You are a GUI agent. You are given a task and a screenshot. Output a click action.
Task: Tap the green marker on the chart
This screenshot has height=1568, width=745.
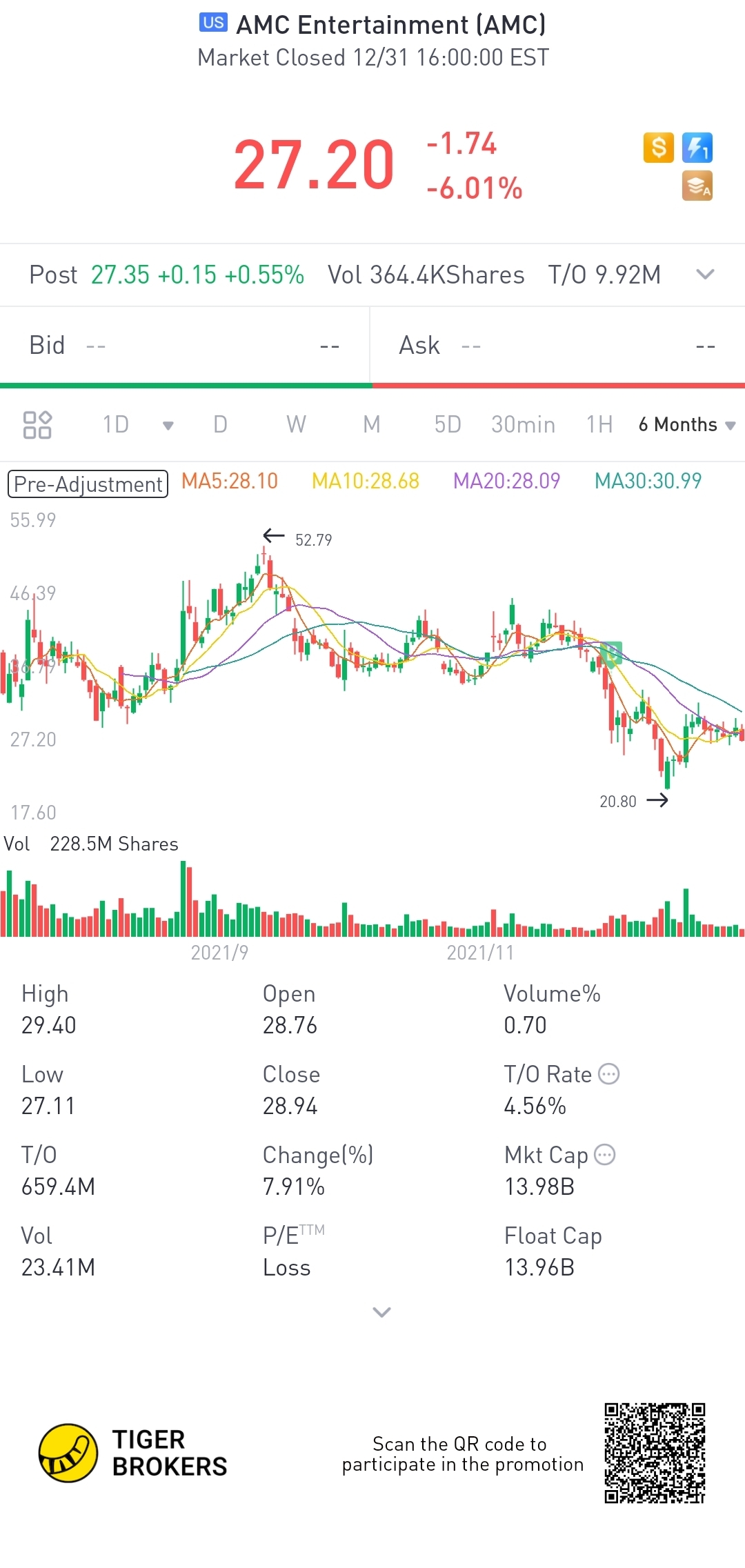point(611,653)
